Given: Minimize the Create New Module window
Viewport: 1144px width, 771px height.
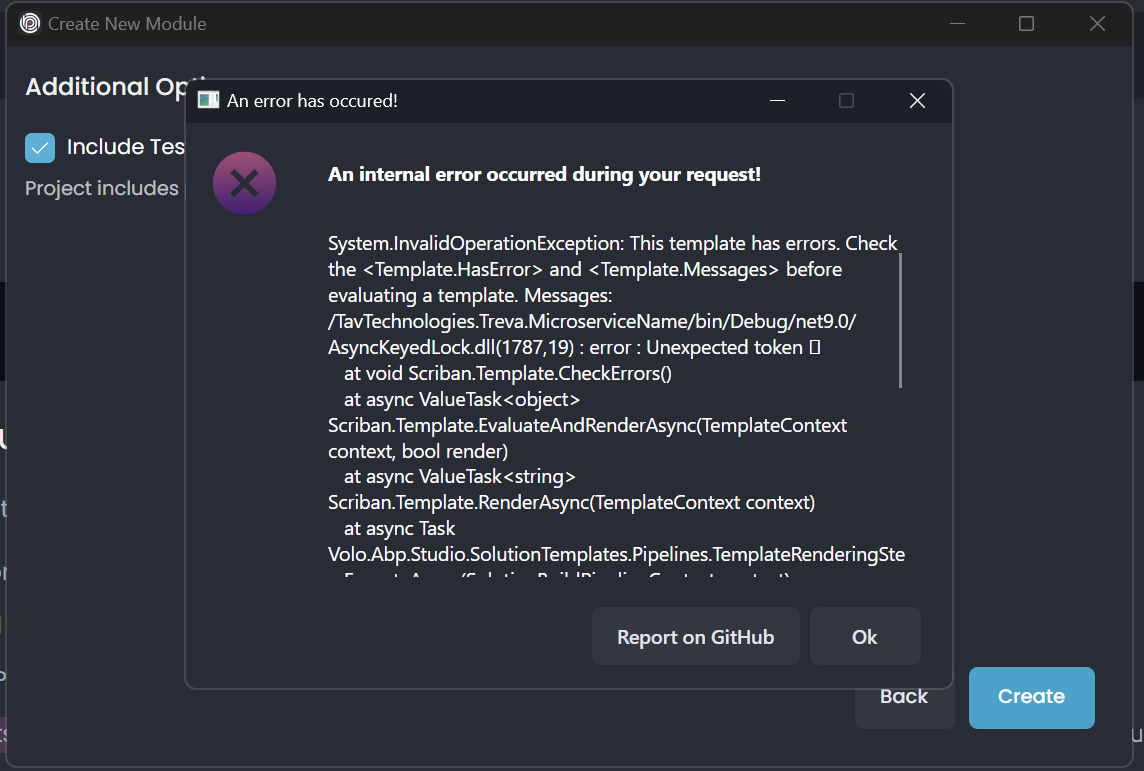Looking at the screenshot, I should pyautogui.click(x=957, y=23).
